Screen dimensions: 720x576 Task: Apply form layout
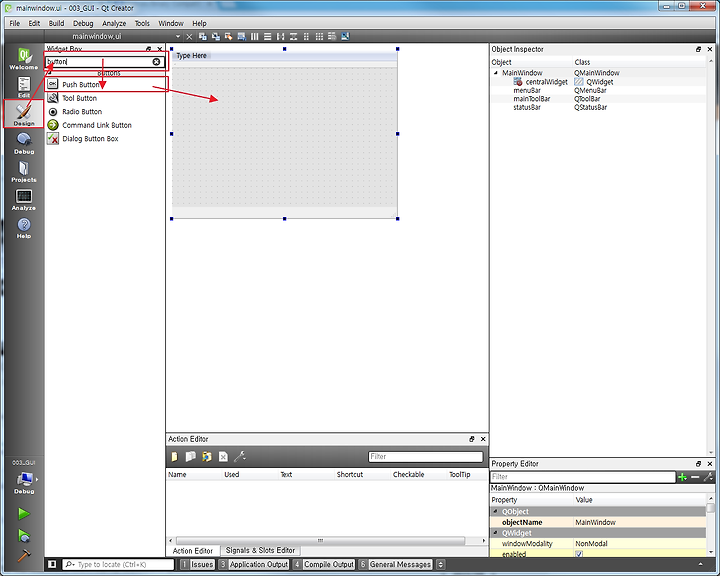(306, 36)
